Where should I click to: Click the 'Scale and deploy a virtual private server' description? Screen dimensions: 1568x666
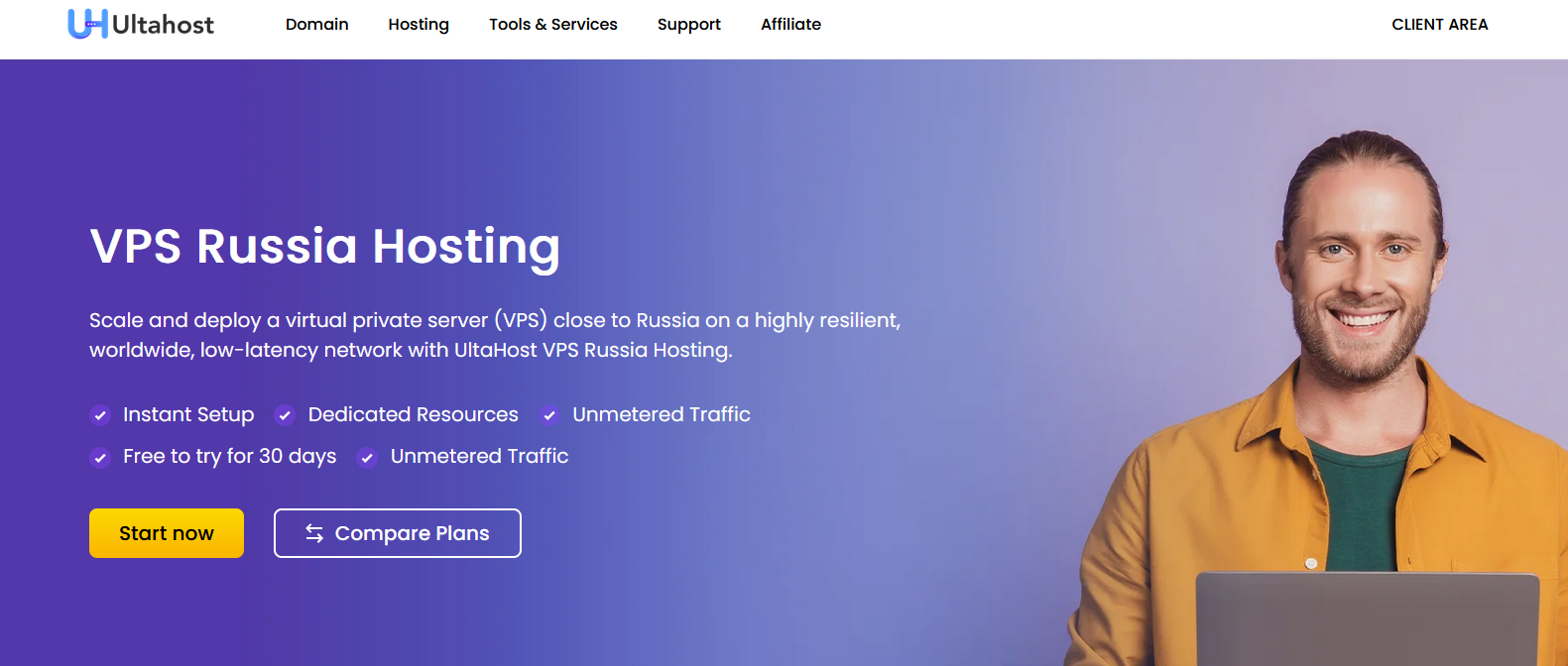[495, 335]
